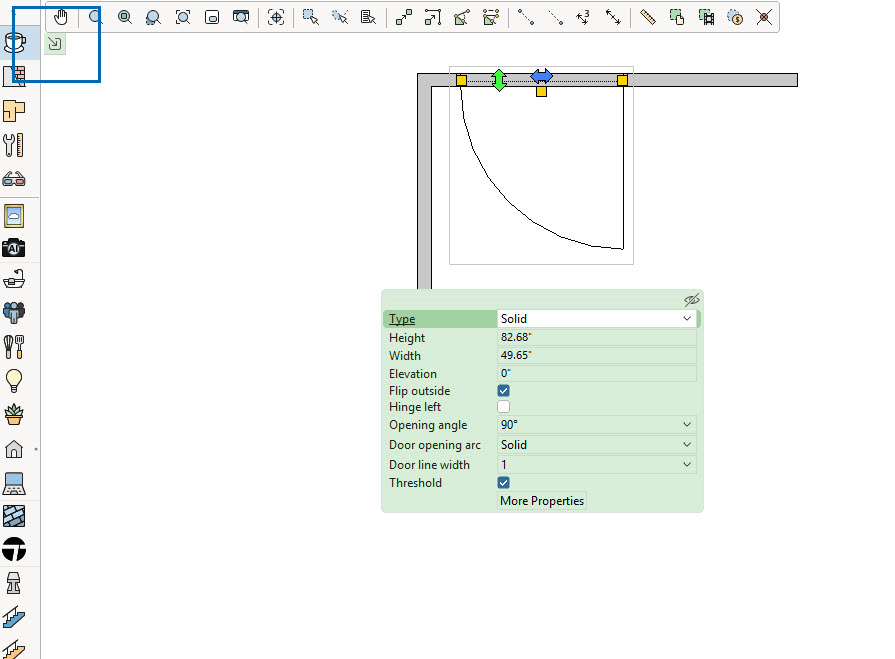Select the dashed guide line tool

point(555,17)
